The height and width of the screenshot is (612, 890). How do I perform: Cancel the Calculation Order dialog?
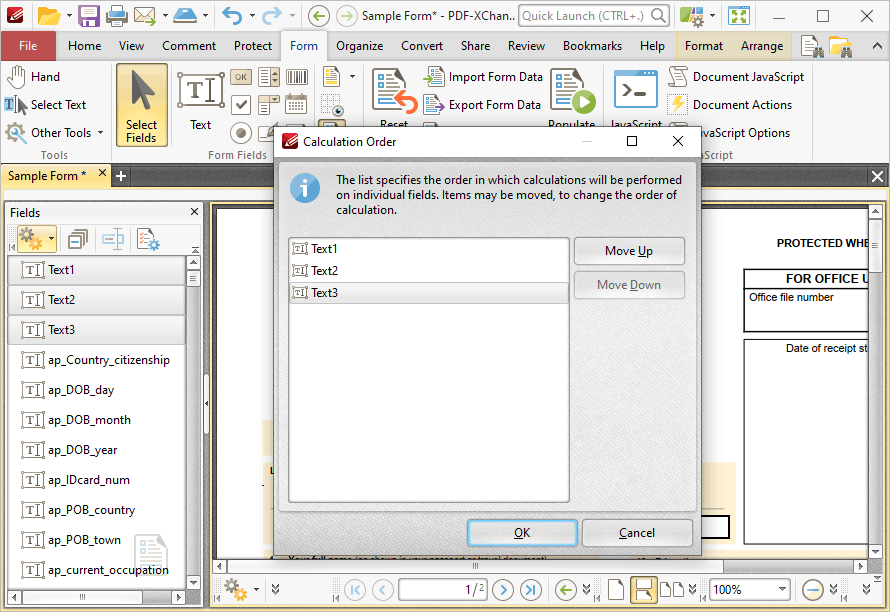tap(637, 533)
